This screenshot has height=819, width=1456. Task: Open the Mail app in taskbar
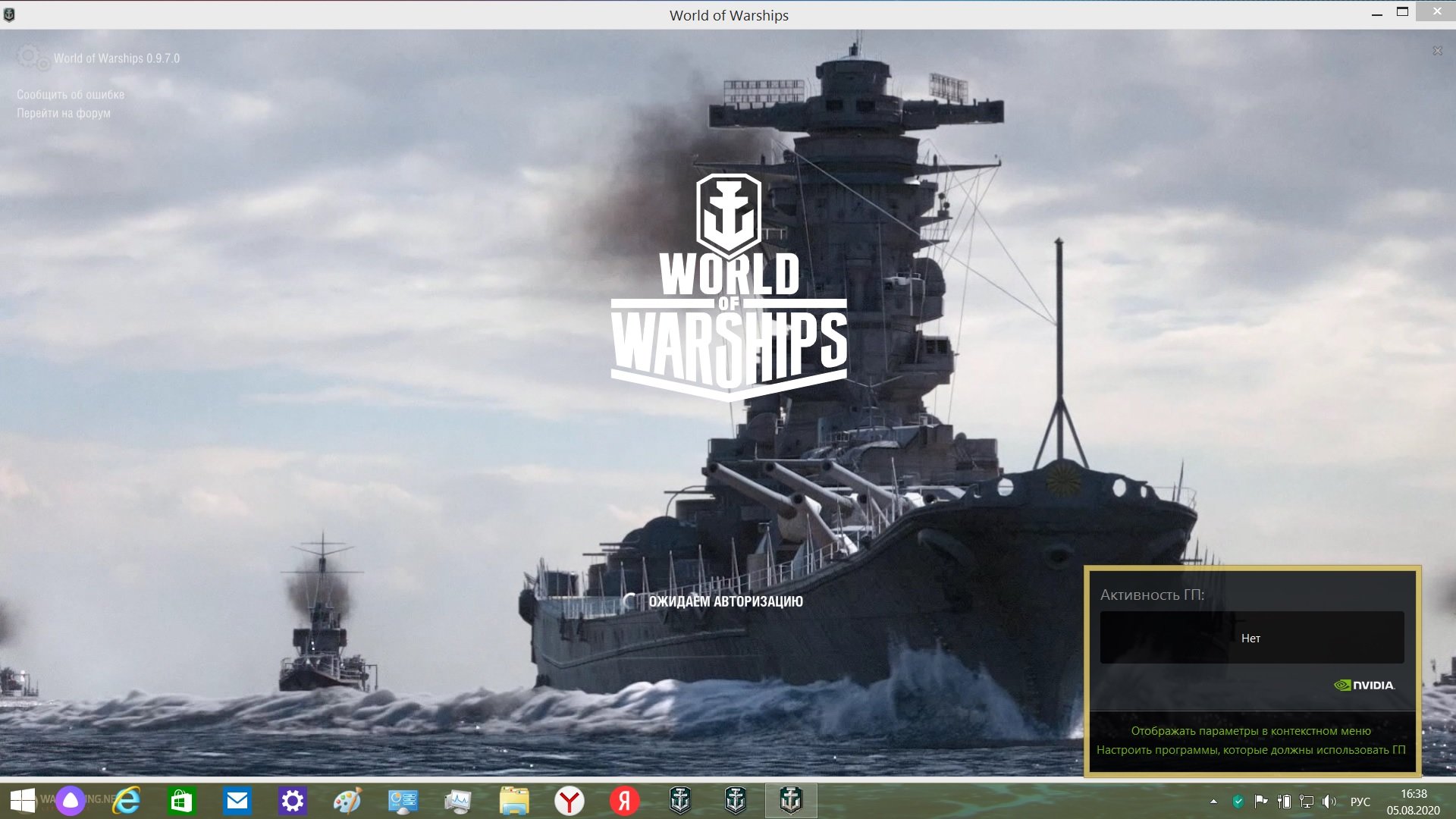(x=237, y=801)
